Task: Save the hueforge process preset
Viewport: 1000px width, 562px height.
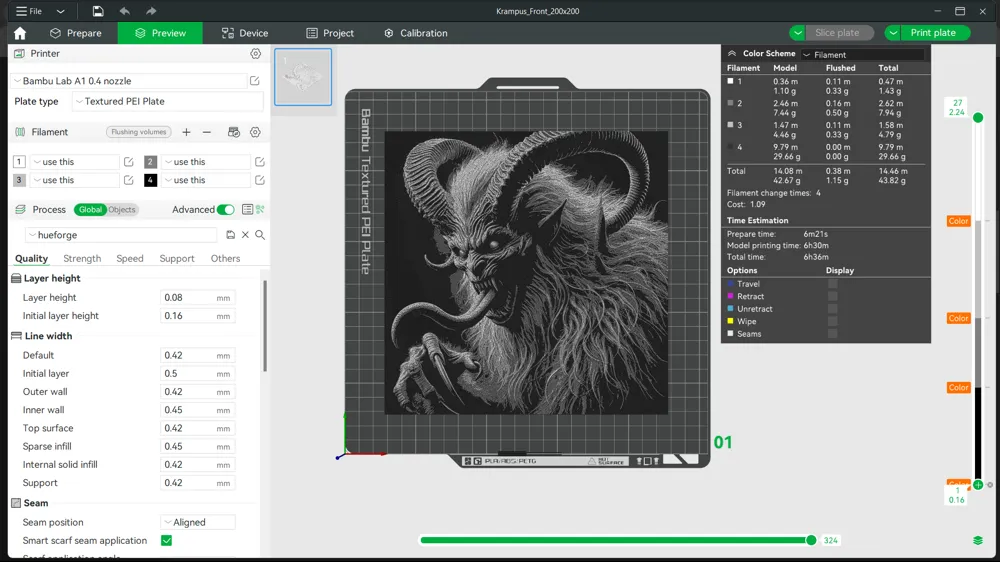Action: point(230,235)
